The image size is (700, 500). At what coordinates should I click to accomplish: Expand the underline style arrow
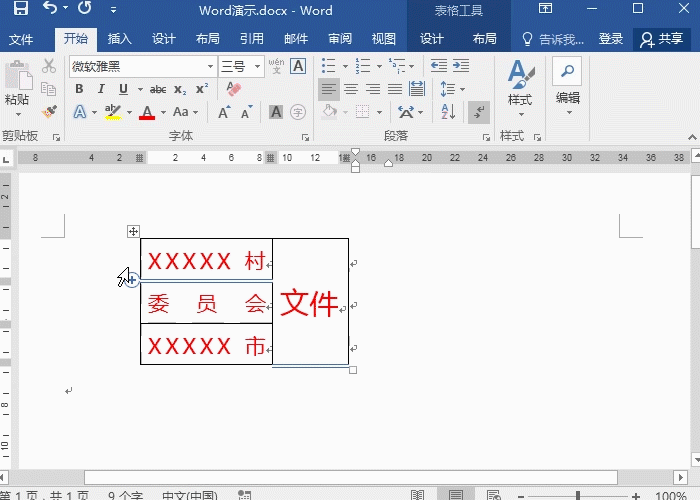(140, 89)
